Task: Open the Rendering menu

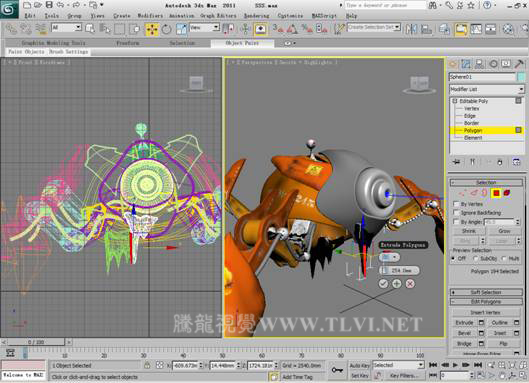Action: (256, 16)
